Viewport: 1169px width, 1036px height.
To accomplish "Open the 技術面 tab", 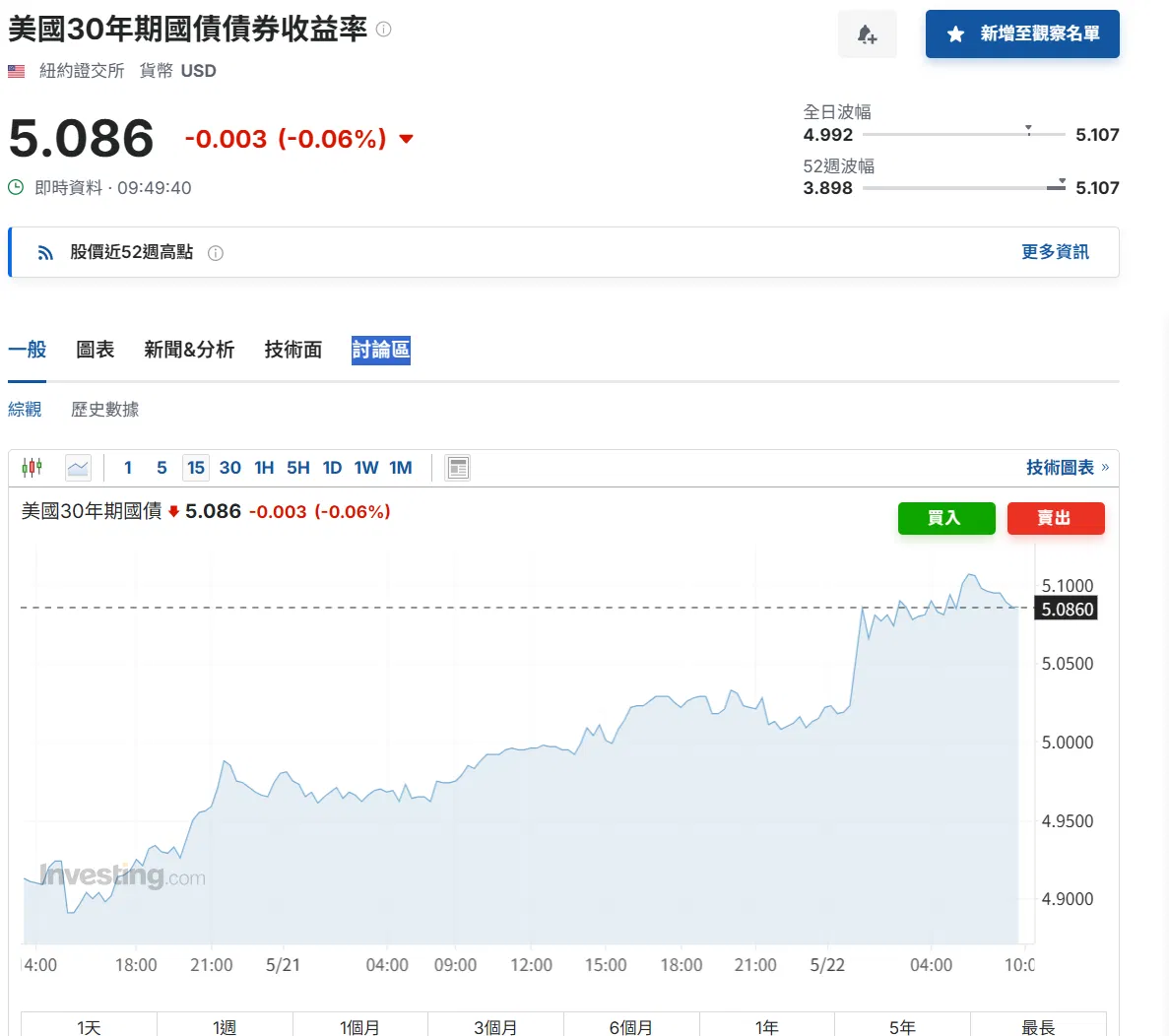I will (x=293, y=350).
